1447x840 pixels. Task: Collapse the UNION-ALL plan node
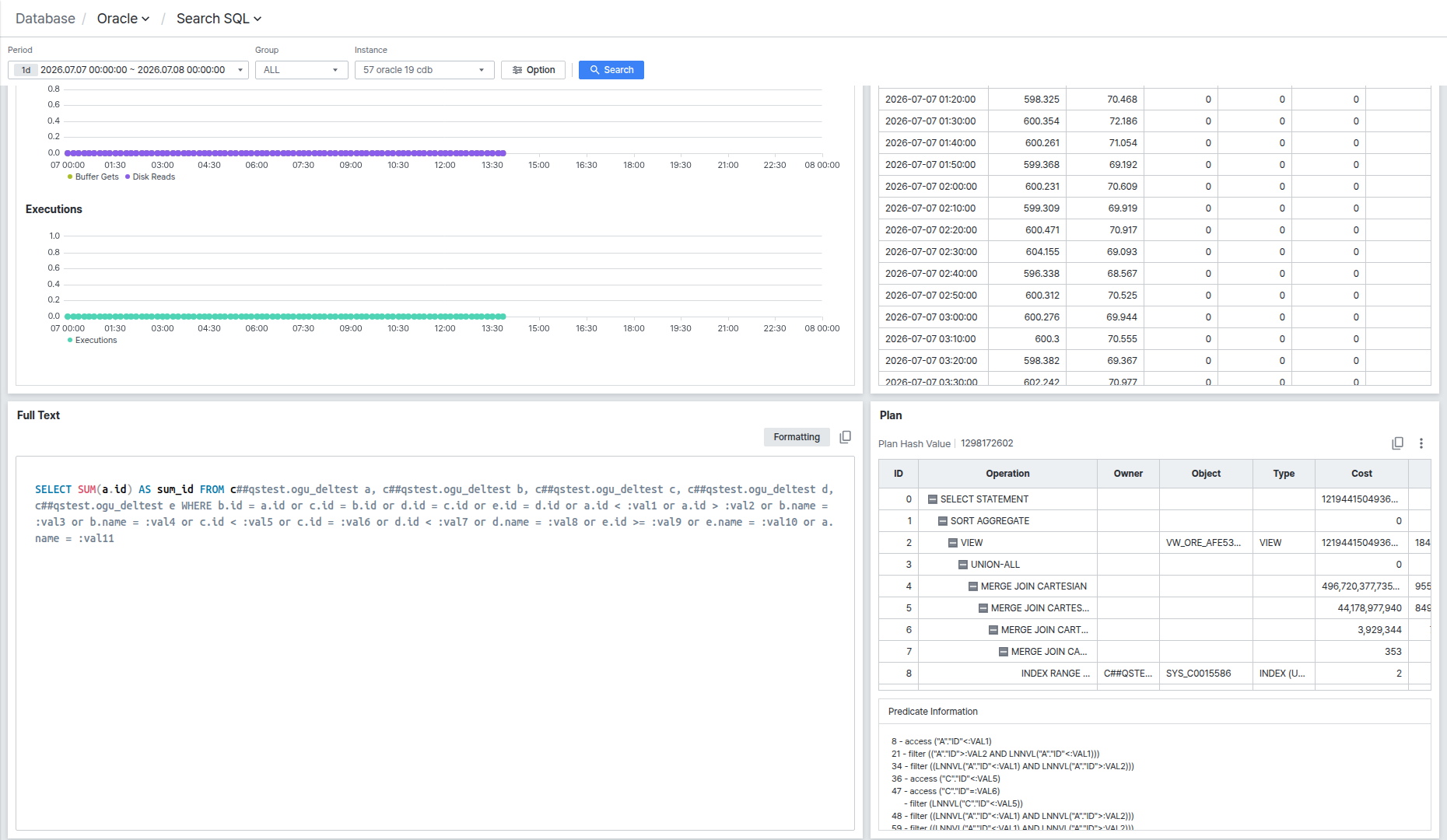(x=962, y=565)
